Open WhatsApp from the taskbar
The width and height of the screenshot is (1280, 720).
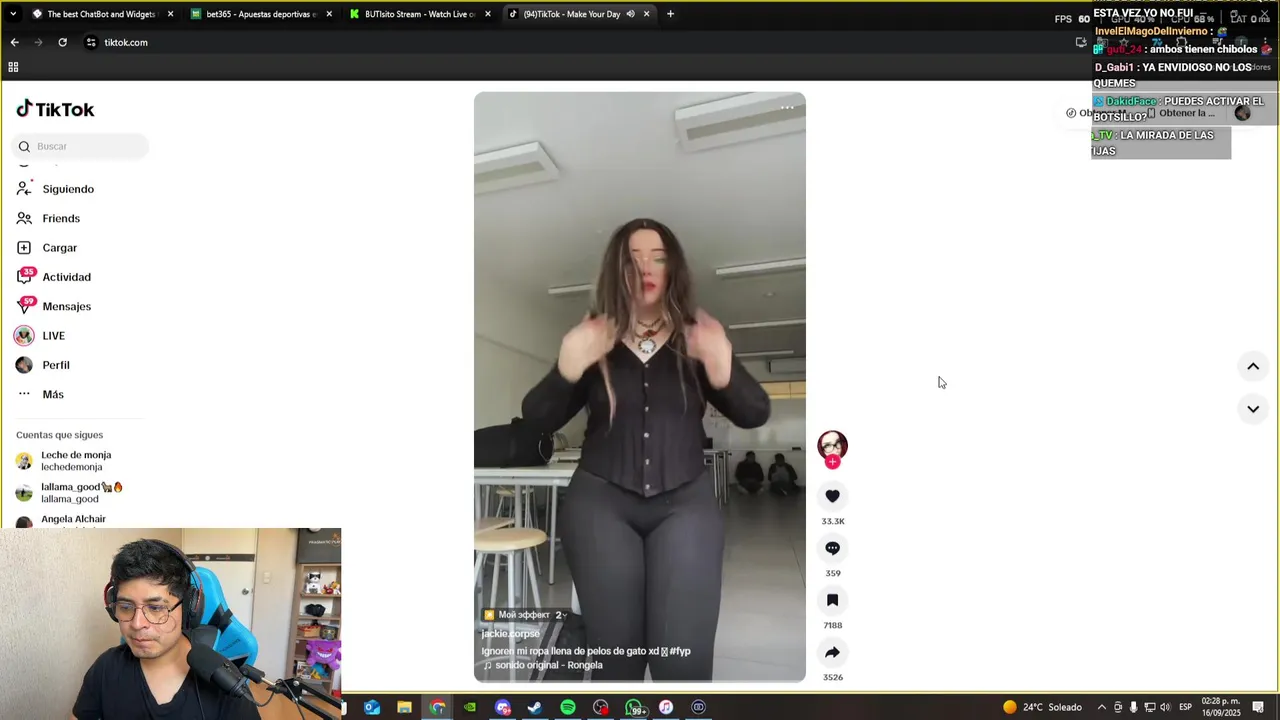pos(633,707)
